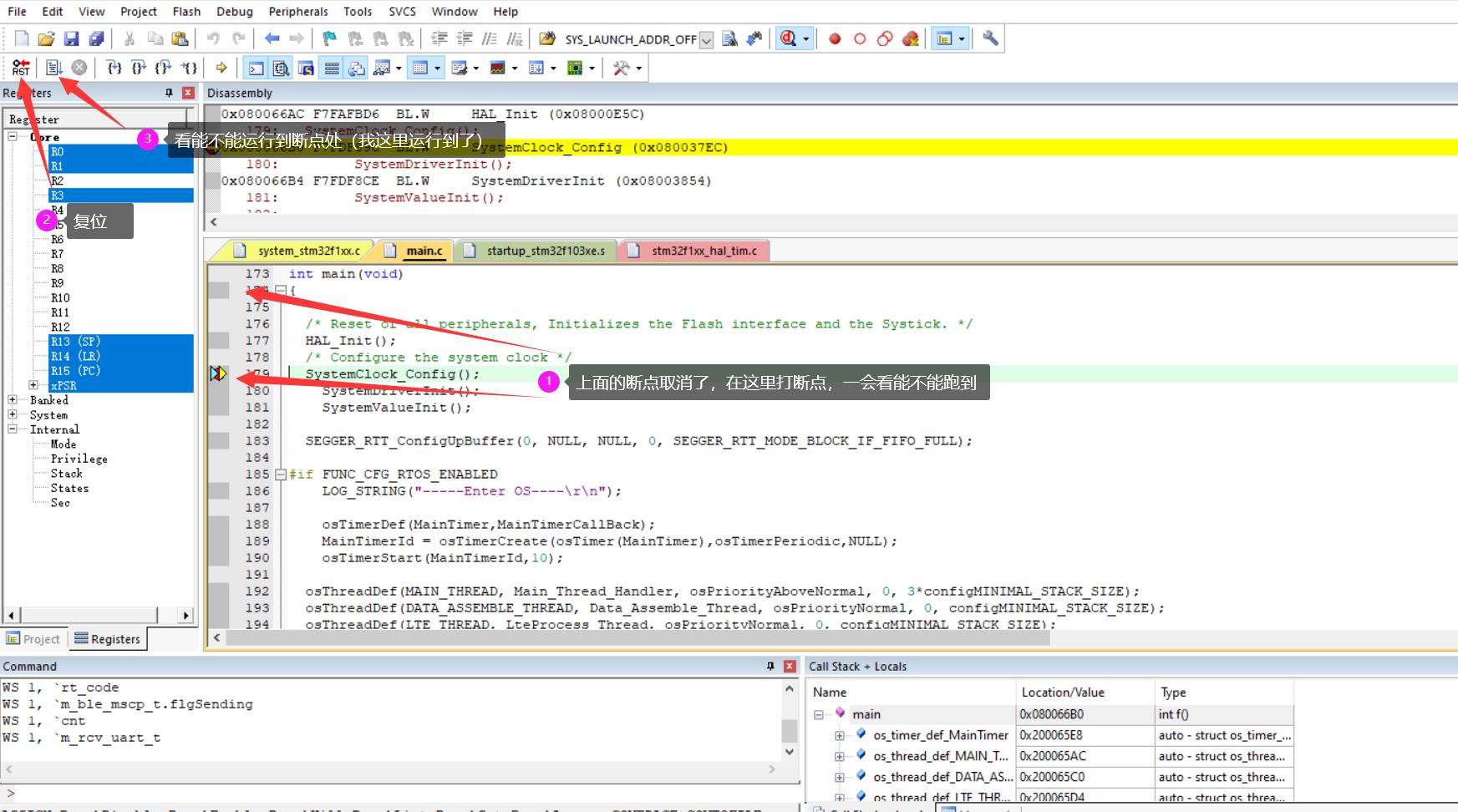Switch to the Project panel tab

pos(33,639)
